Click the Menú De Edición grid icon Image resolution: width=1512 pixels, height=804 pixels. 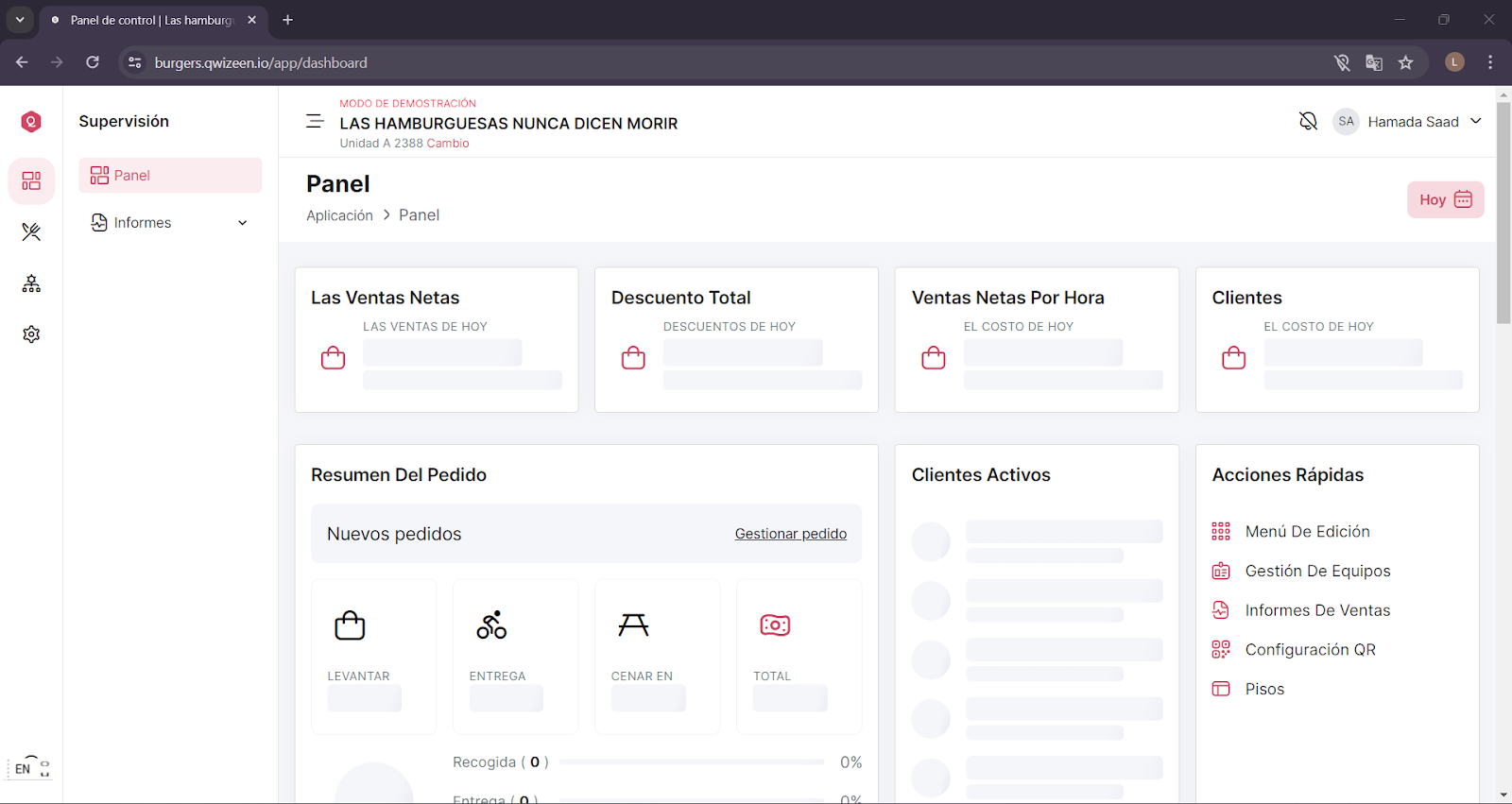(x=1221, y=531)
